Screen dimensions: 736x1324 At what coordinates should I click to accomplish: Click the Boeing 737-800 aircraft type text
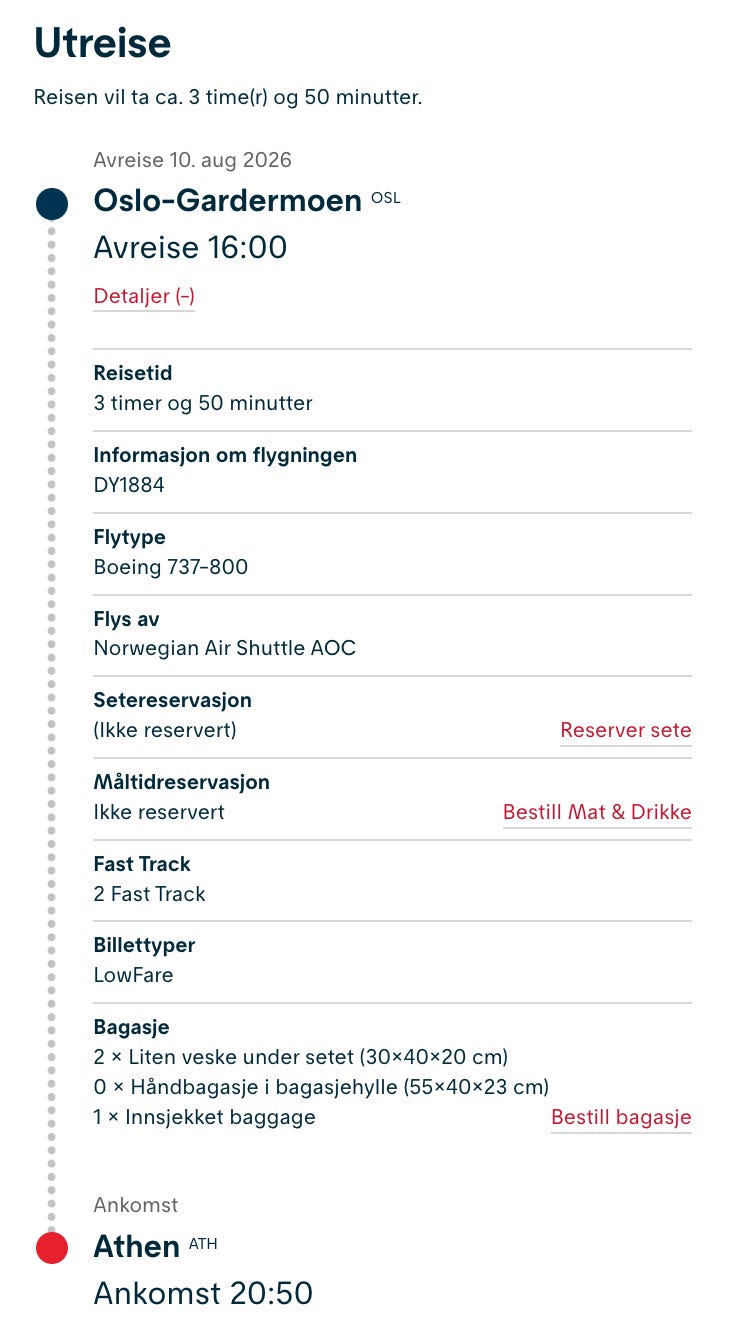click(x=171, y=567)
